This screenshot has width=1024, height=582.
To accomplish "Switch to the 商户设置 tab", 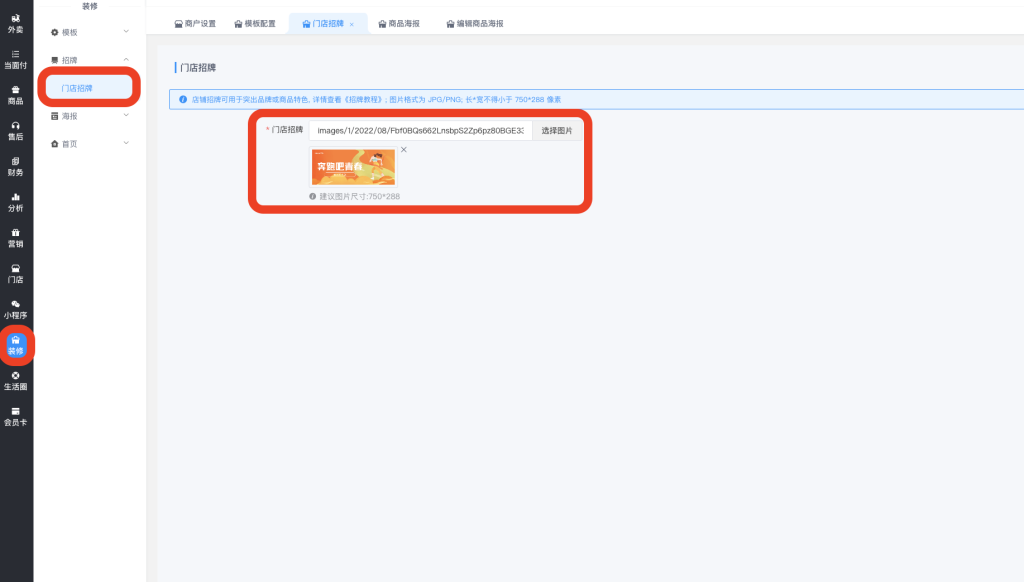I will [195, 23].
